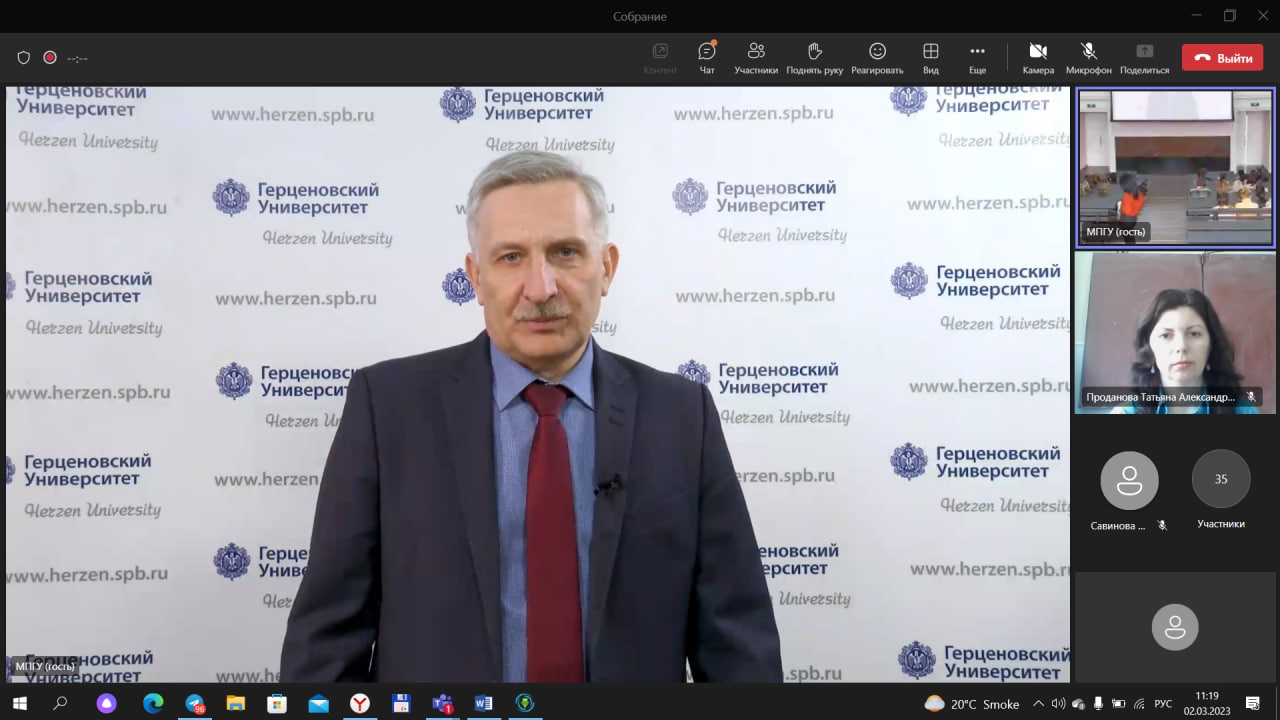The width and height of the screenshot is (1280, 720).
Task: Open Telegram from the taskbar
Action: [x=195, y=703]
